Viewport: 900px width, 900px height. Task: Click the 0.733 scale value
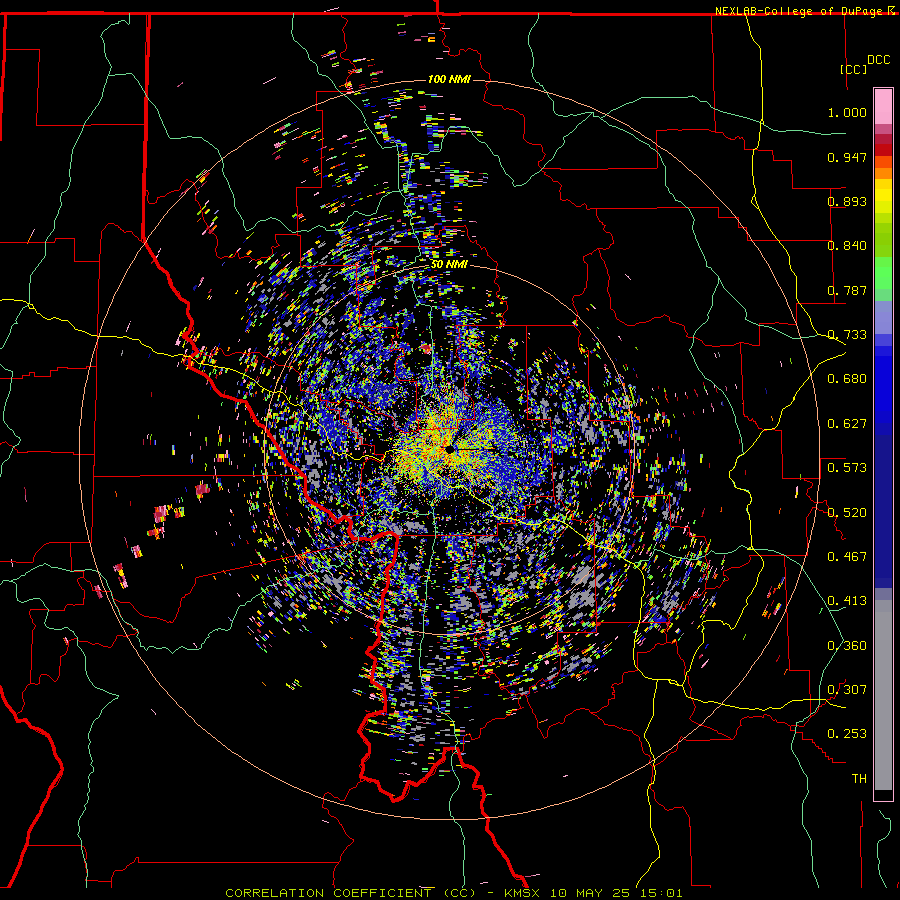pos(847,335)
